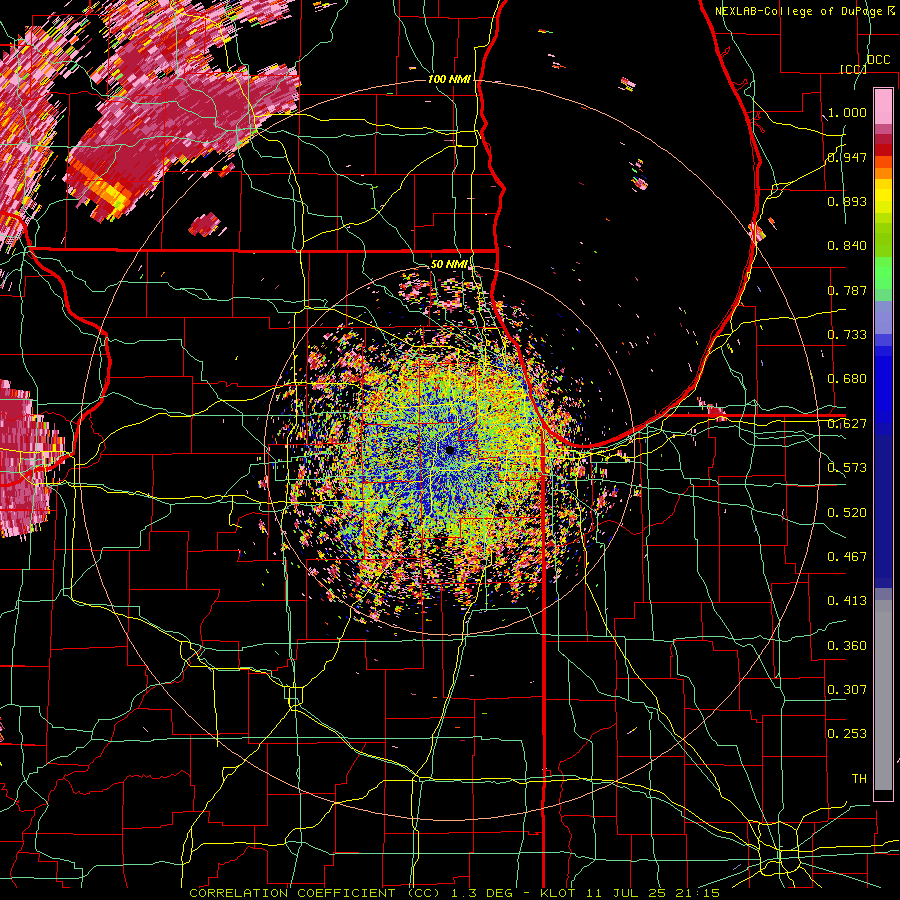Pick the yellow segment of the color bar

click(x=883, y=197)
